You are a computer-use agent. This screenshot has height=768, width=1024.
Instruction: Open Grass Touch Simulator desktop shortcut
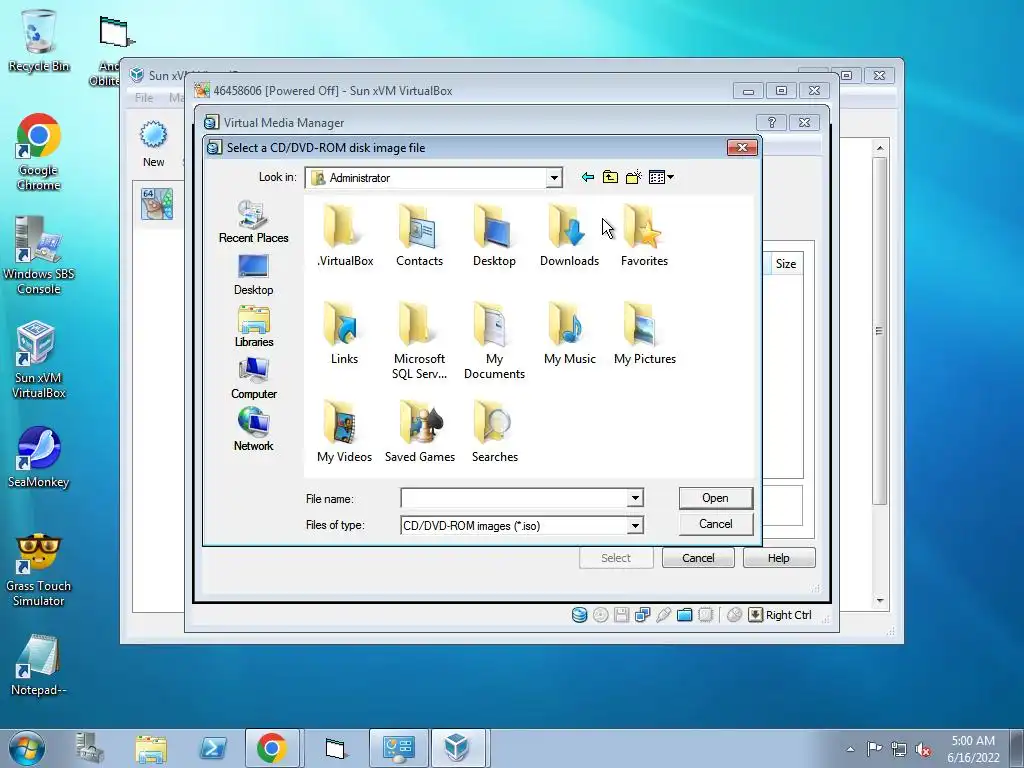coord(39,569)
